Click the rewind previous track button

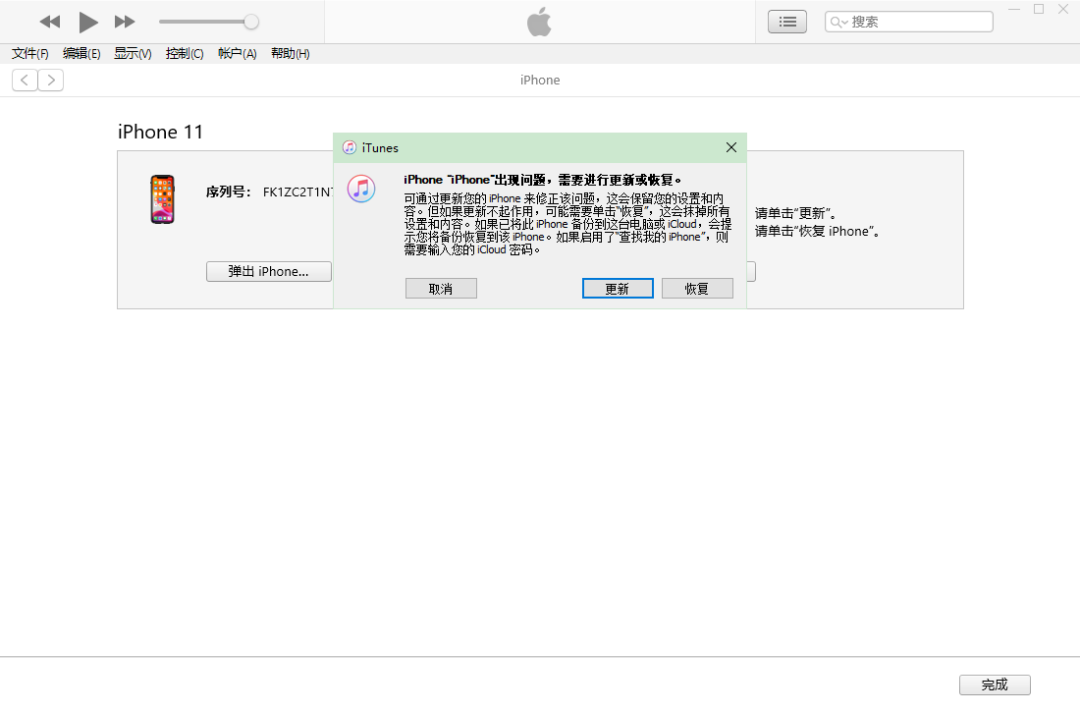50,22
